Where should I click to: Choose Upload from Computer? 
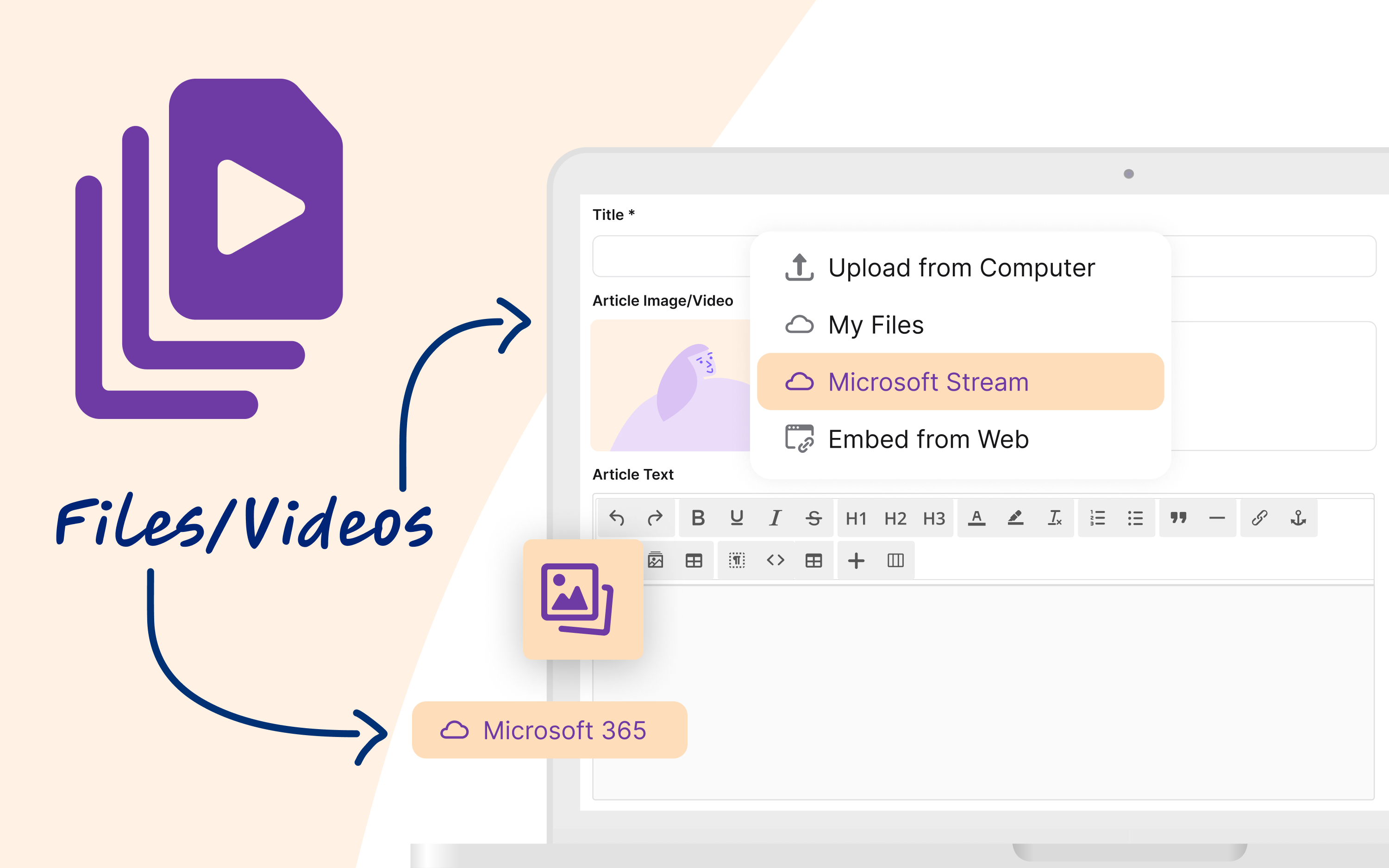tap(960, 268)
